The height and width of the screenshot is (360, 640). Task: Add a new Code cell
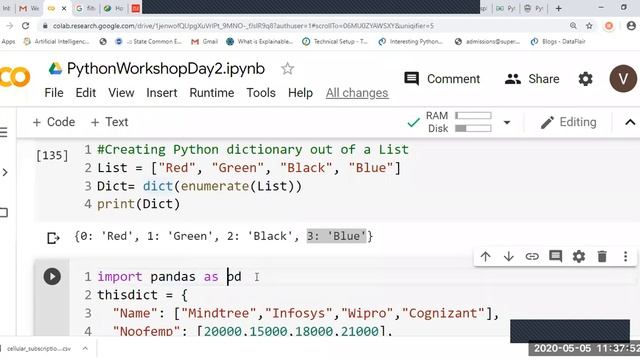point(53,122)
